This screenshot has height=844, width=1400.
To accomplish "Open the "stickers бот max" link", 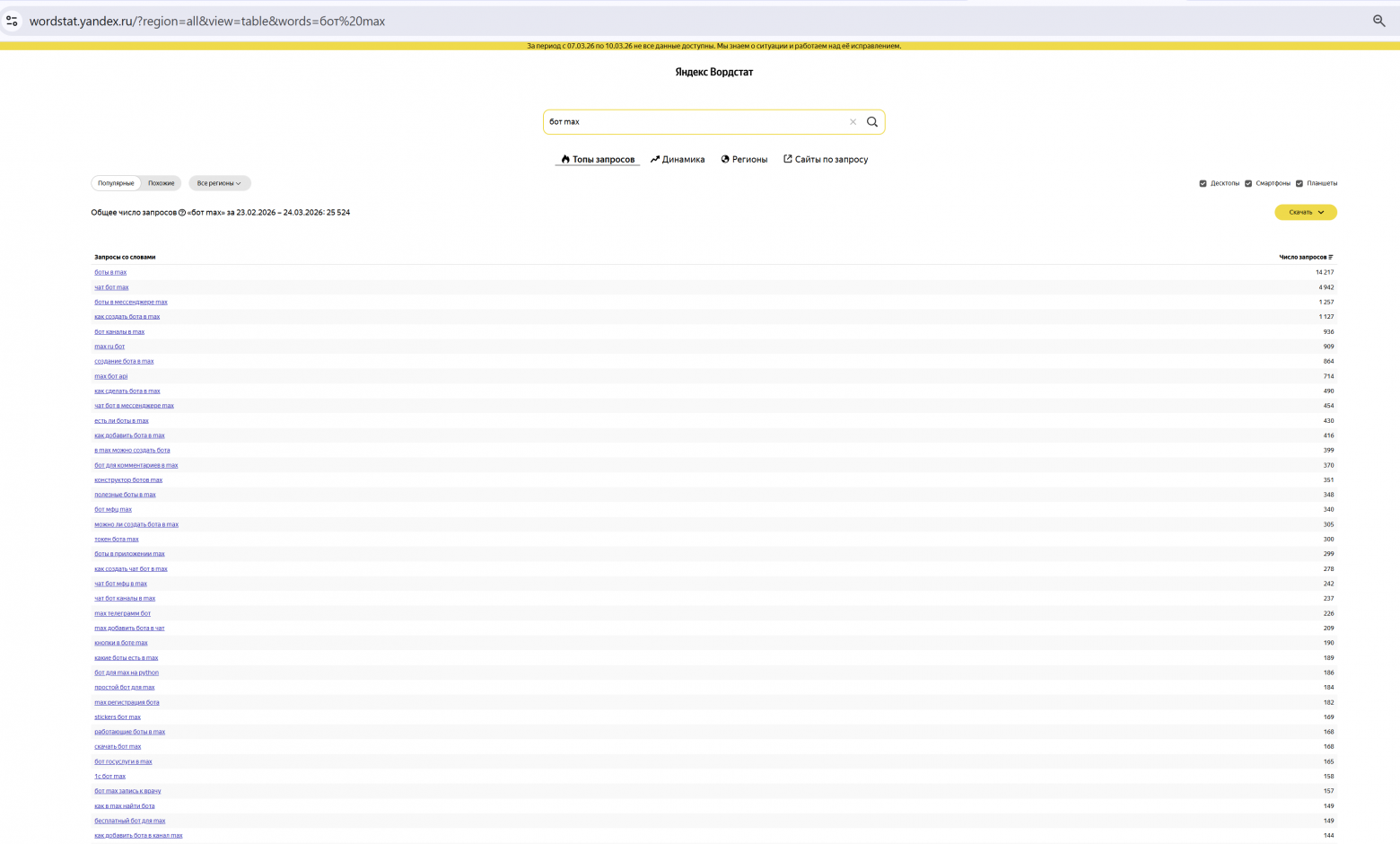I will (118, 717).
